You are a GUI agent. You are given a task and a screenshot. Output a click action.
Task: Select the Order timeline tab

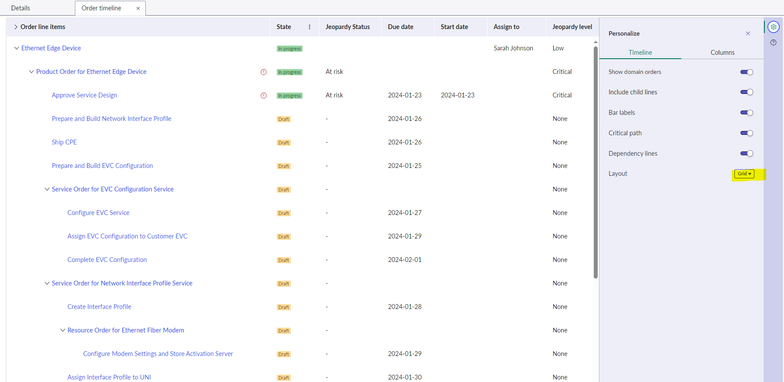click(102, 8)
